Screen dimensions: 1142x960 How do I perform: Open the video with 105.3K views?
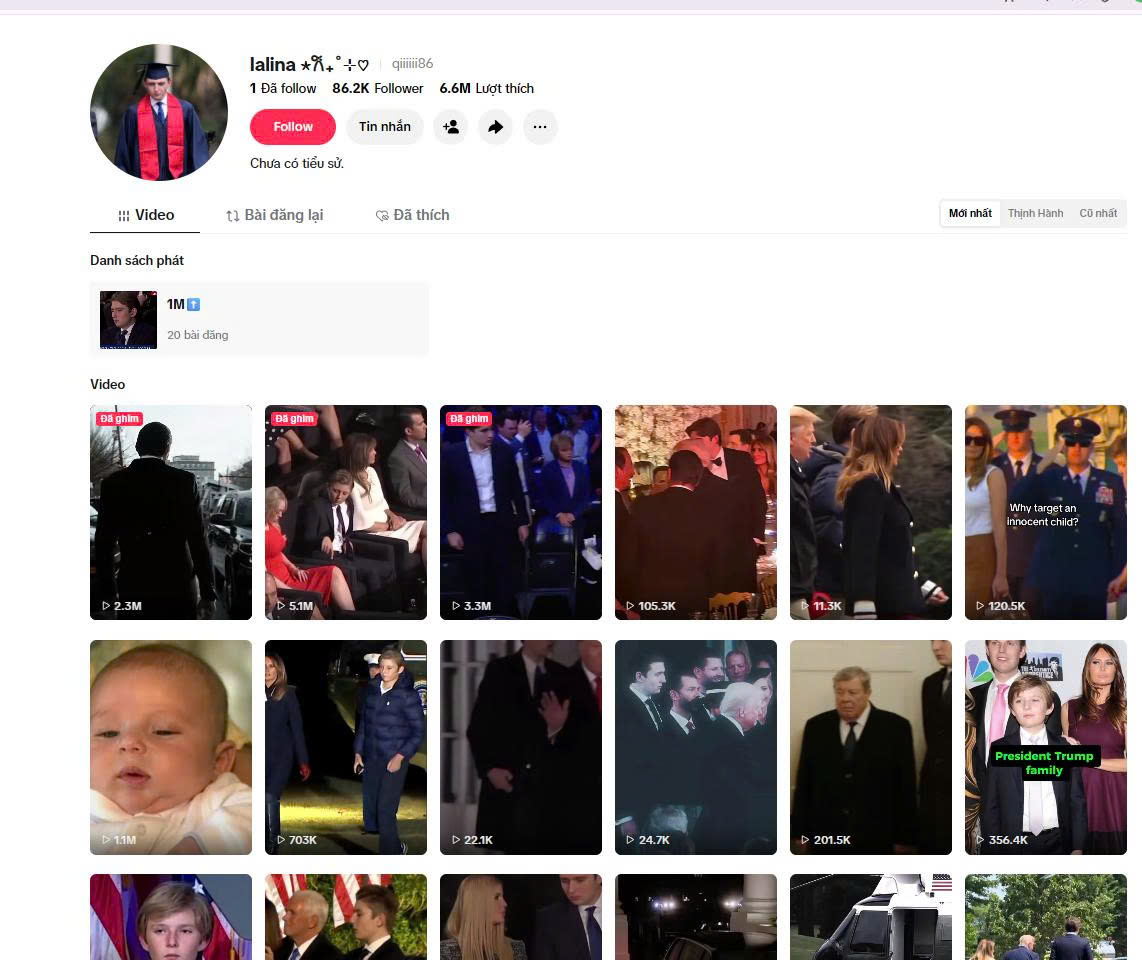pyautogui.click(x=696, y=512)
